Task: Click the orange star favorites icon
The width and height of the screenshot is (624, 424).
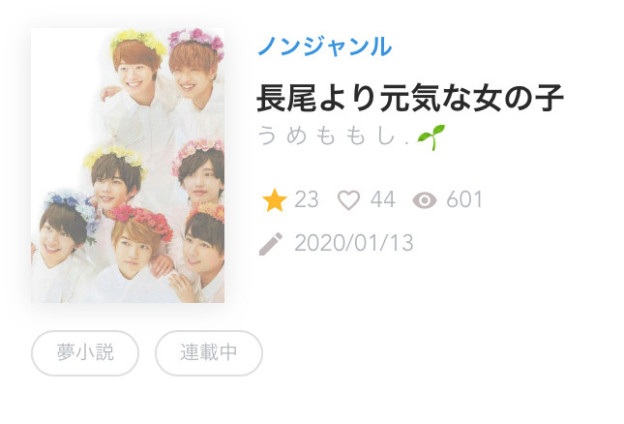Action: (x=275, y=200)
